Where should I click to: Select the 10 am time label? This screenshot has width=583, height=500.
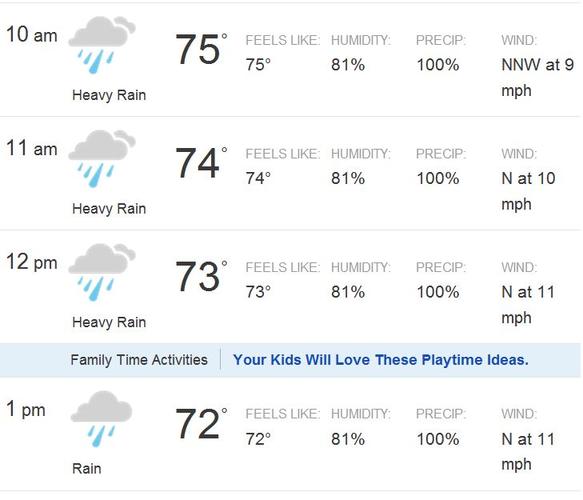coord(32,35)
